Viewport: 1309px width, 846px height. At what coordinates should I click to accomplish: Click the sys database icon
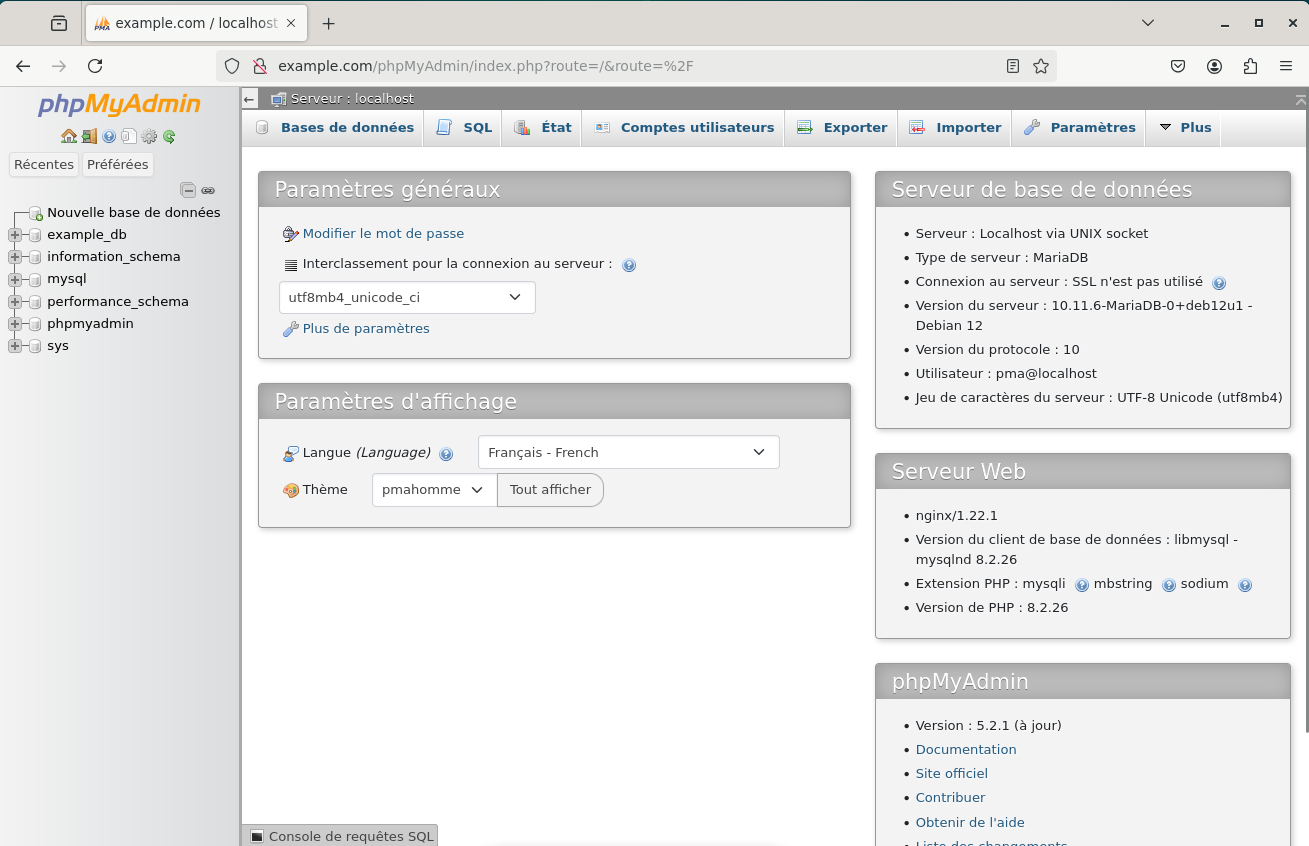pos(35,346)
